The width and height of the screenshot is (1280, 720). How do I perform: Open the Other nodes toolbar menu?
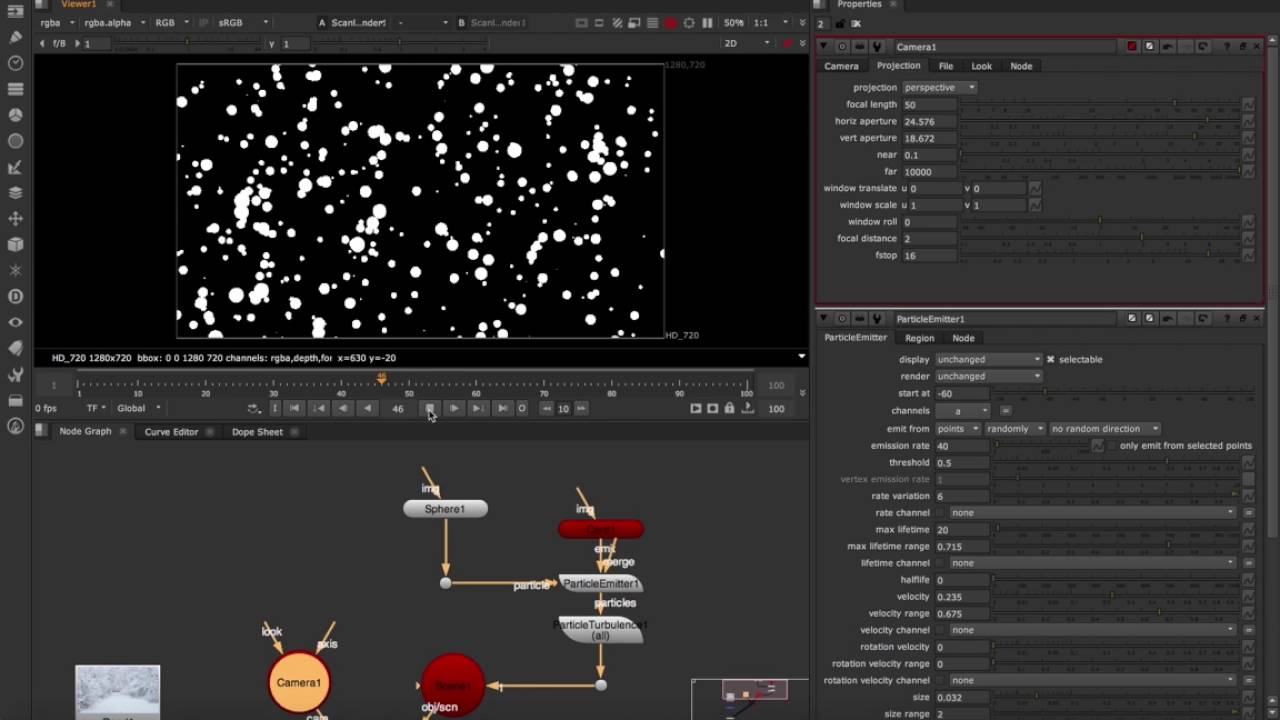(15, 400)
